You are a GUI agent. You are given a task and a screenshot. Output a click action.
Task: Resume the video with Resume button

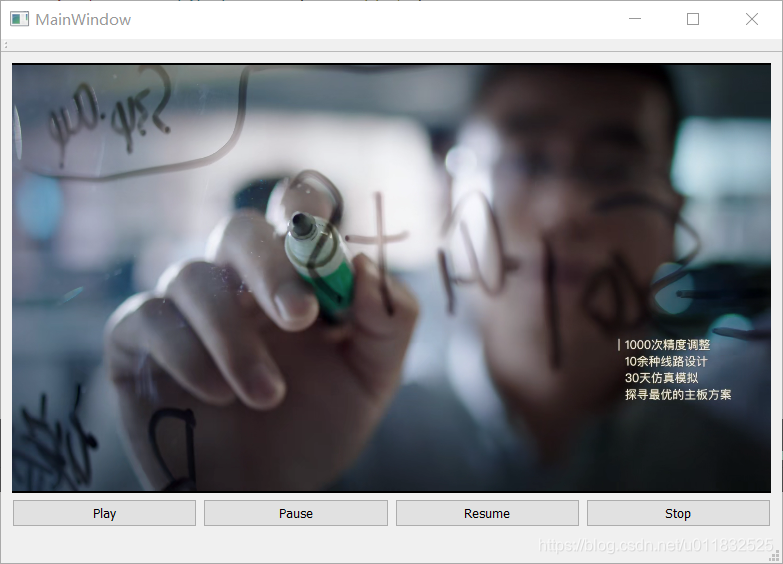487,513
